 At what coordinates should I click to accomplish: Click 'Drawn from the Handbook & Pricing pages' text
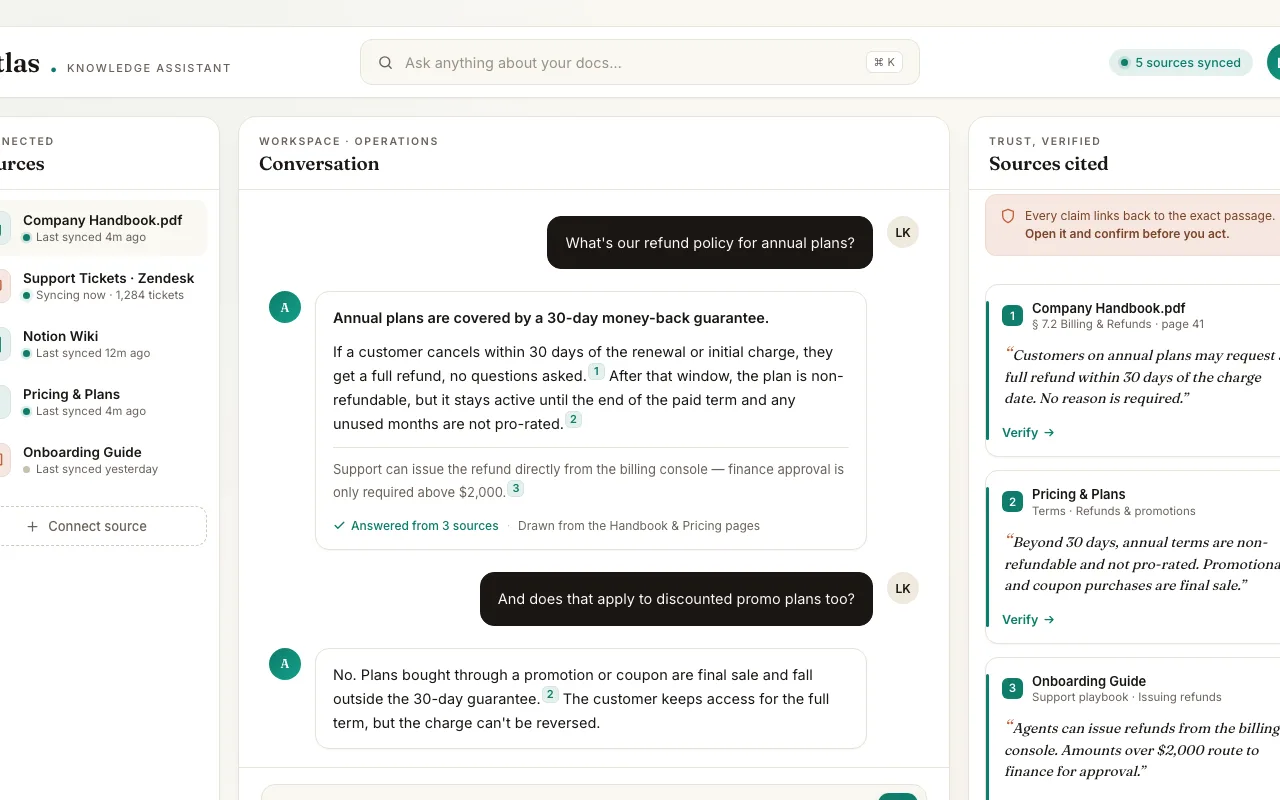pos(639,526)
